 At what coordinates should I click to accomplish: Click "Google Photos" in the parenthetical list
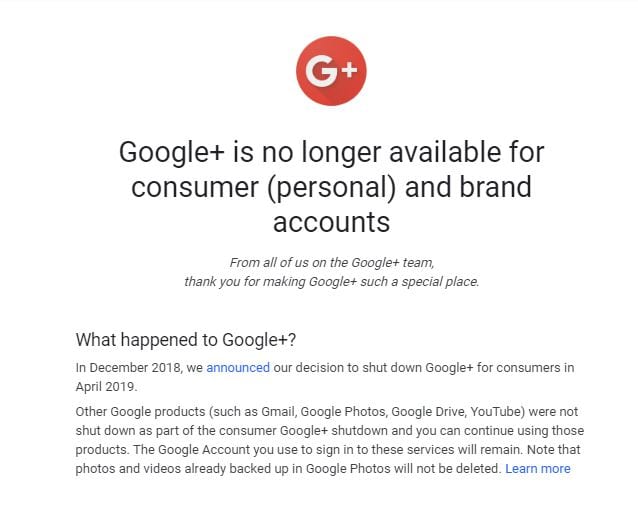tap(344, 411)
